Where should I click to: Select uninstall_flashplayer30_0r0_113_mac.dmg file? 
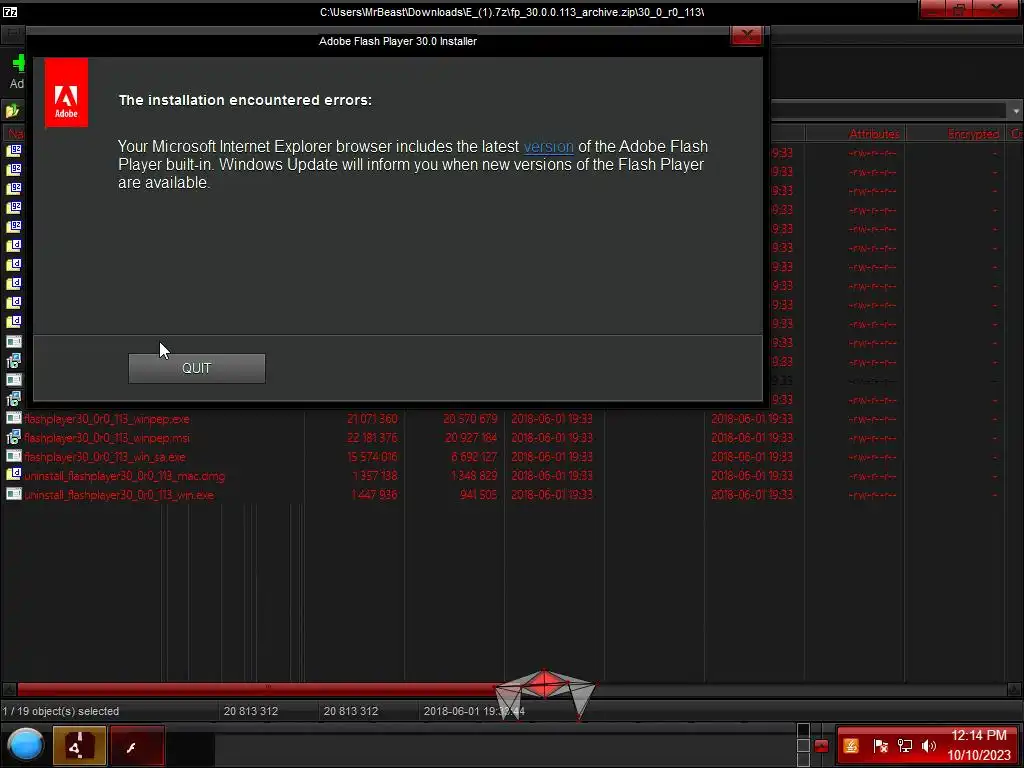click(124, 475)
